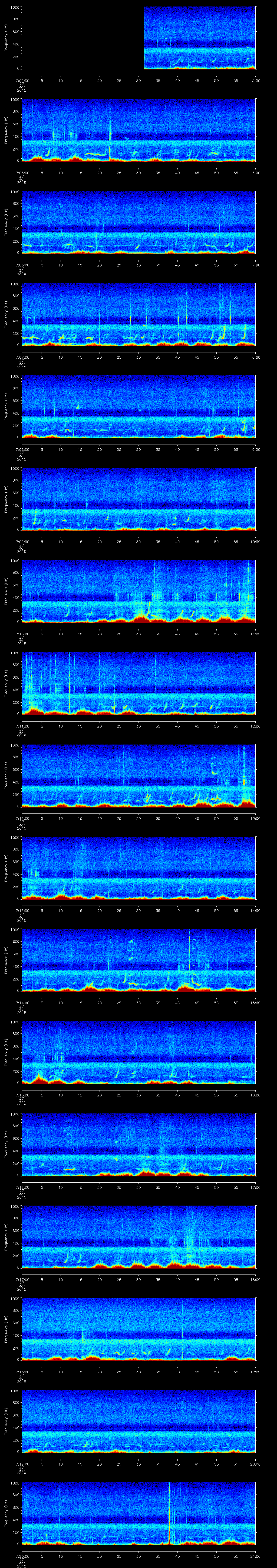Click the "7:04:00" start time label
The height and width of the screenshot is (1568, 277).
point(22,80)
